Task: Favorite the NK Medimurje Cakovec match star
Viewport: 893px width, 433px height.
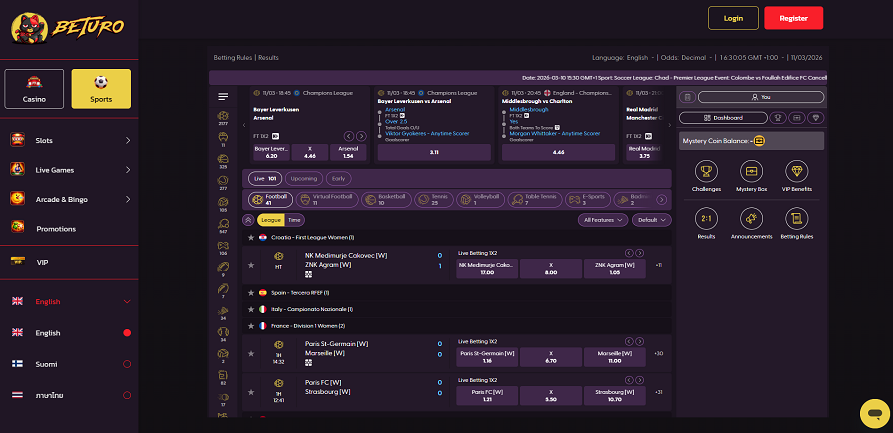Action: click(x=251, y=265)
